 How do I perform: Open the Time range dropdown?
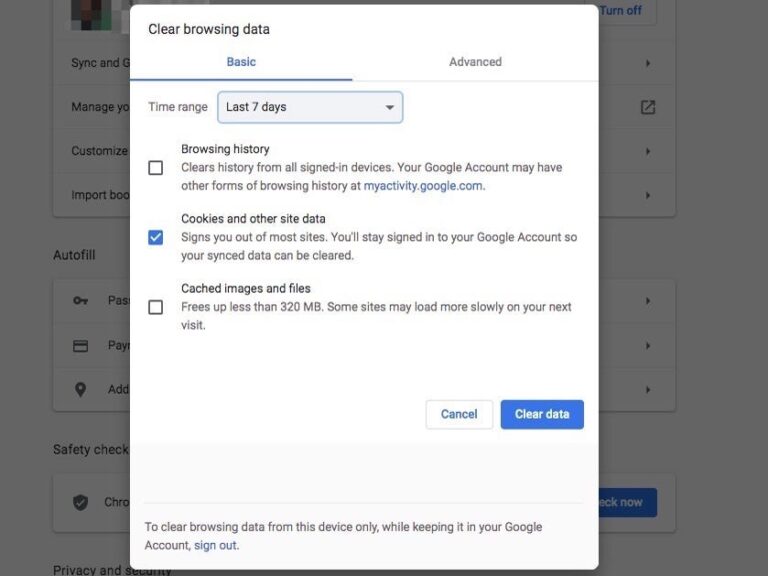click(310, 107)
